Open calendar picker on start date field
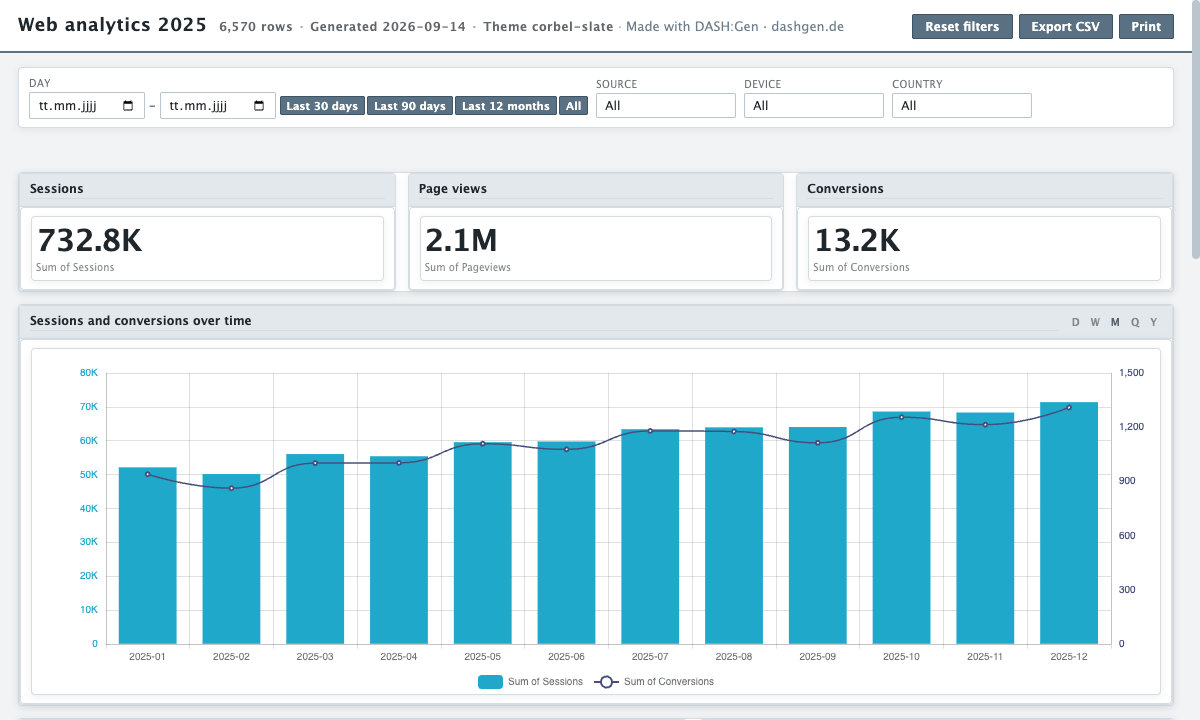This screenshot has height=720, width=1200. (x=128, y=106)
